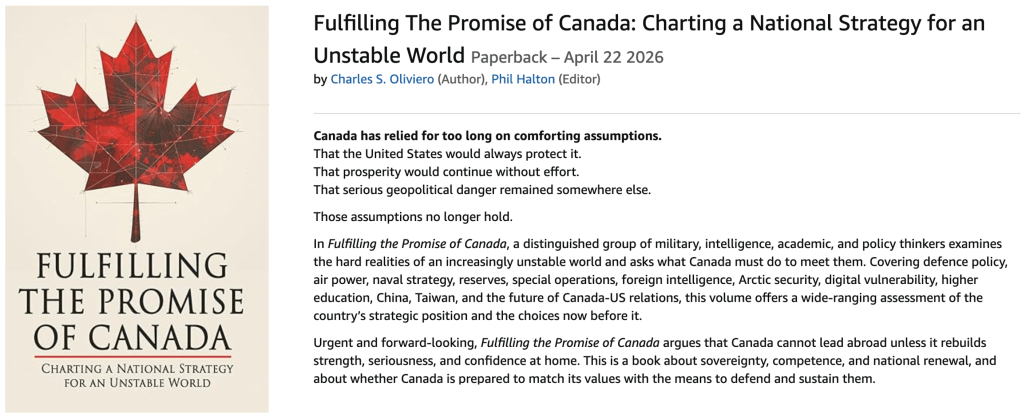Click the "(Editor)" role label
The width and height of the screenshot is (1022, 418).
pyautogui.click(x=581, y=79)
